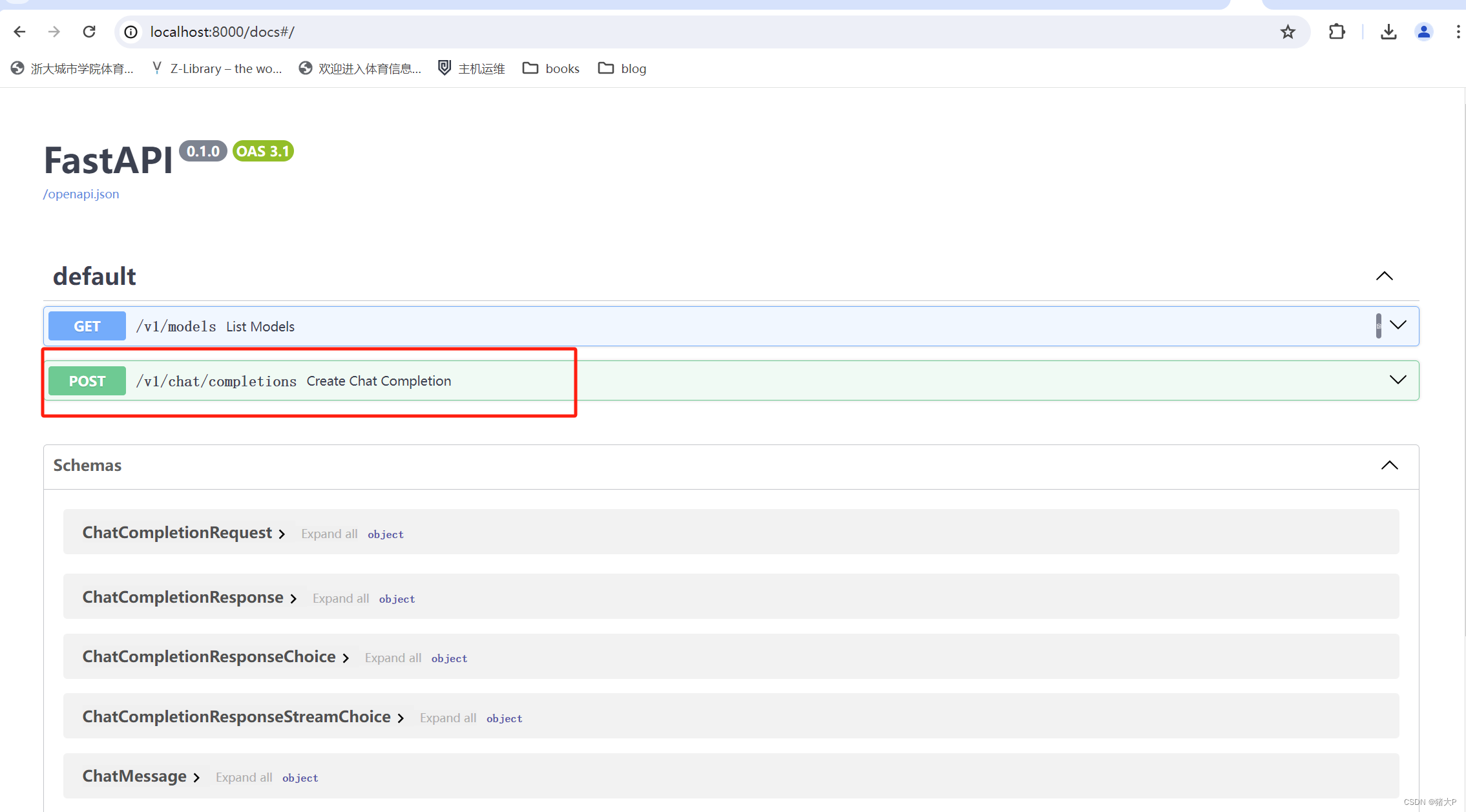Click the browser back arrow
Image resolution: width=1466 pixels, height=812 pixels.
point(19,32)
